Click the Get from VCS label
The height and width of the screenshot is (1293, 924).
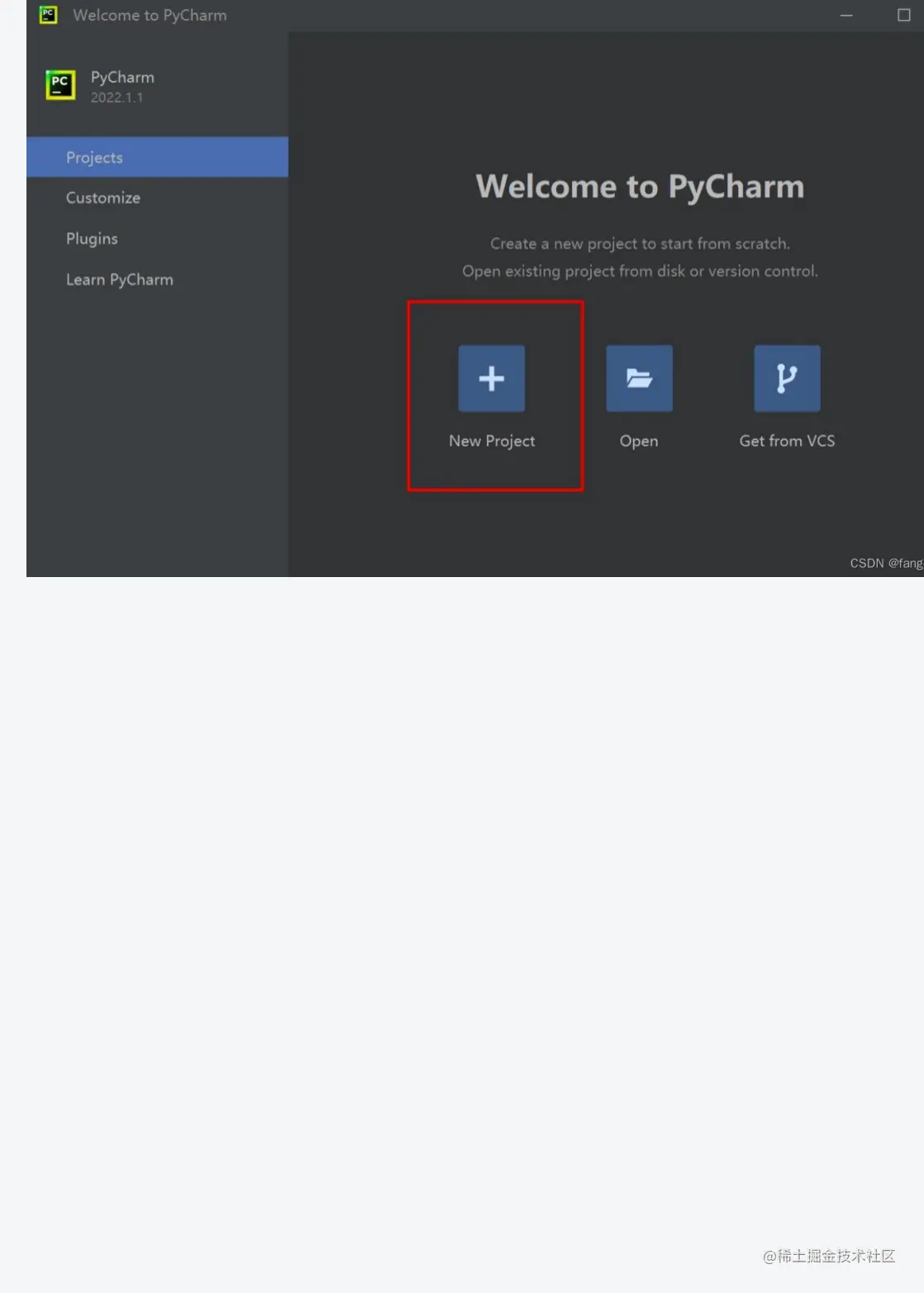tap(787, 441)
